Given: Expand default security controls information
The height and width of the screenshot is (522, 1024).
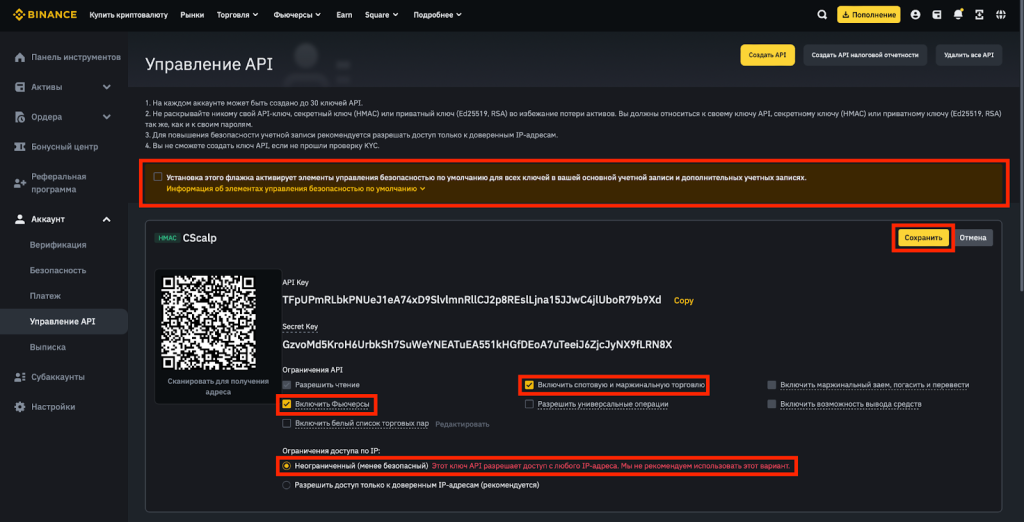Looking at the screenshot, I should click(x=296, y=189).
